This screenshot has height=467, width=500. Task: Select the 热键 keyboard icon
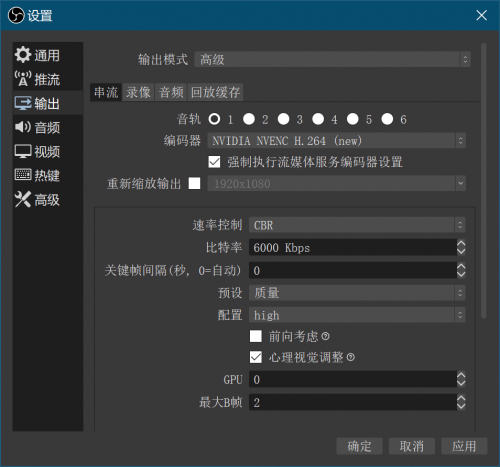coord(23,175)
